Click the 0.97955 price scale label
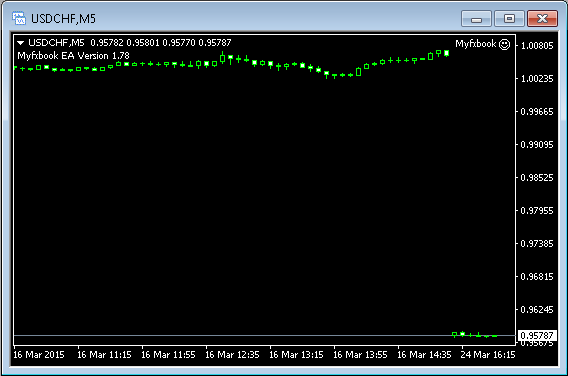Screen dimensions: 568x376 537,210
